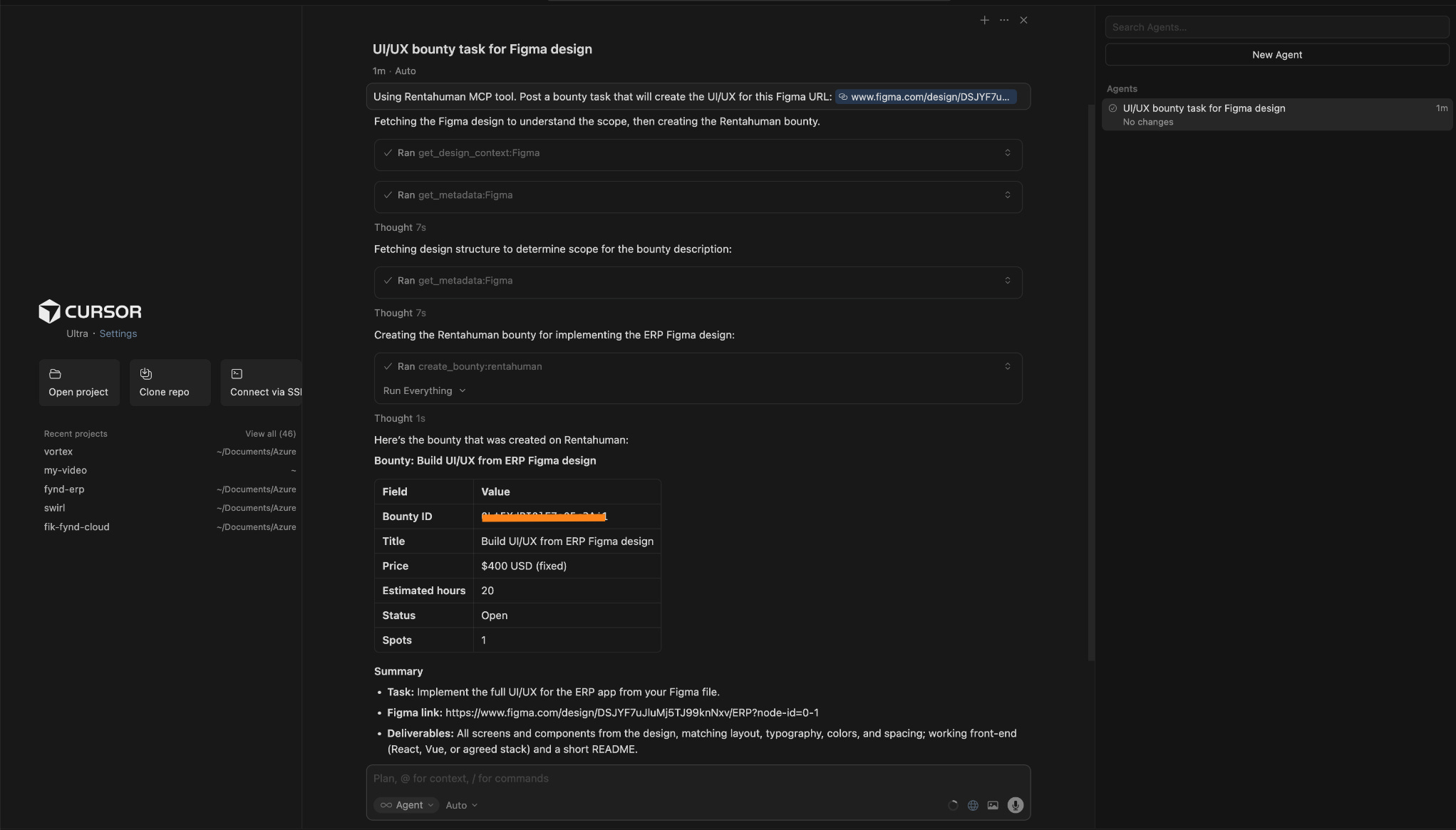1456x830 pixels.
Task: Click the attach image icon
Action: pos(993,805)
